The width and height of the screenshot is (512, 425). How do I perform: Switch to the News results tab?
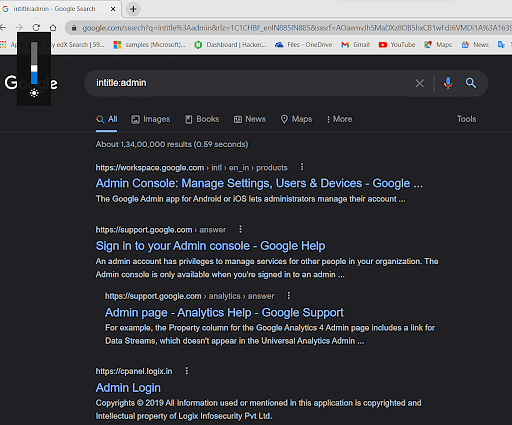click(250, 119)
